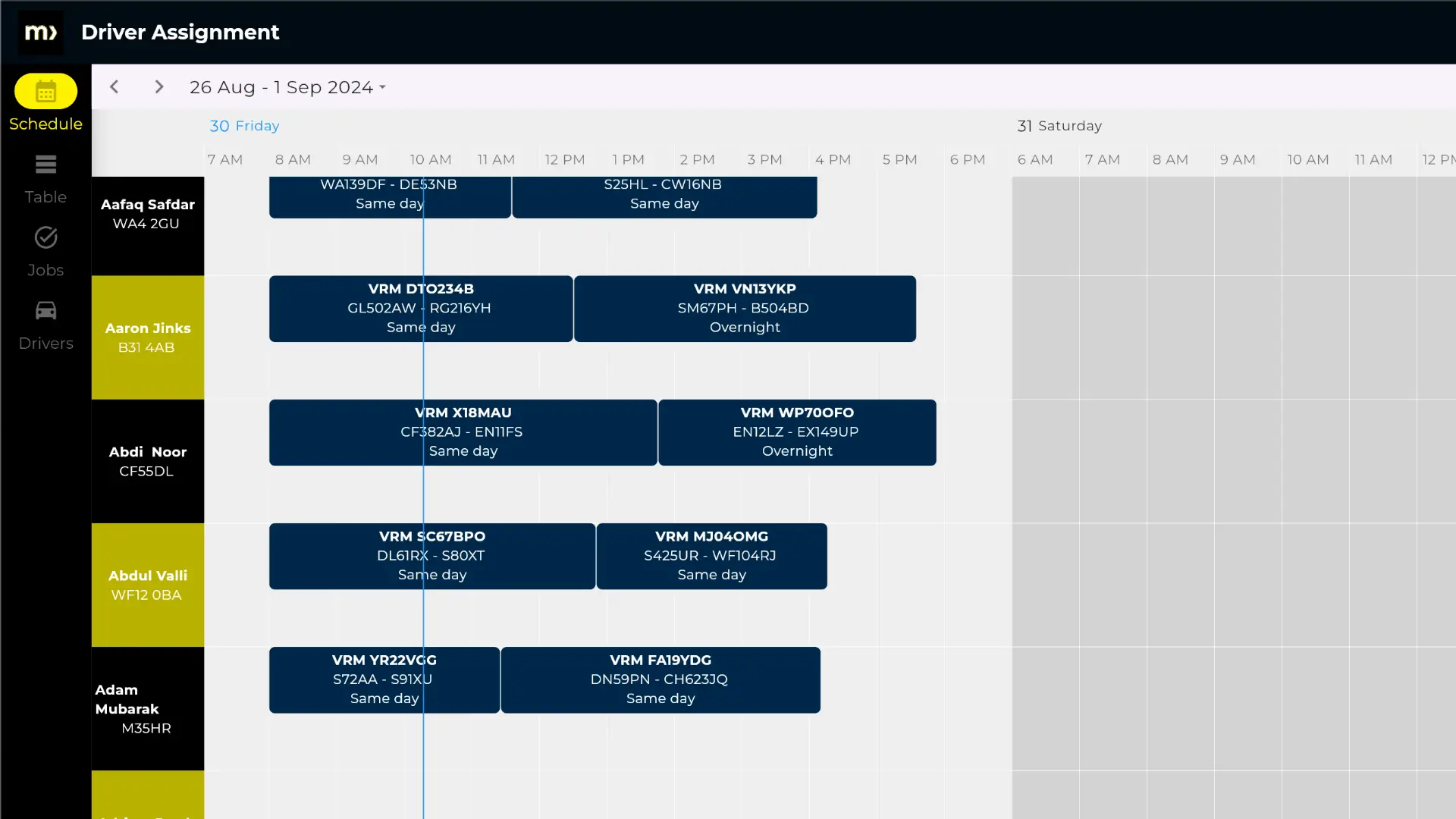Click the Saturday 11 AM time label
This screenshot has height=819, width=1456.
pos(1373,159)
